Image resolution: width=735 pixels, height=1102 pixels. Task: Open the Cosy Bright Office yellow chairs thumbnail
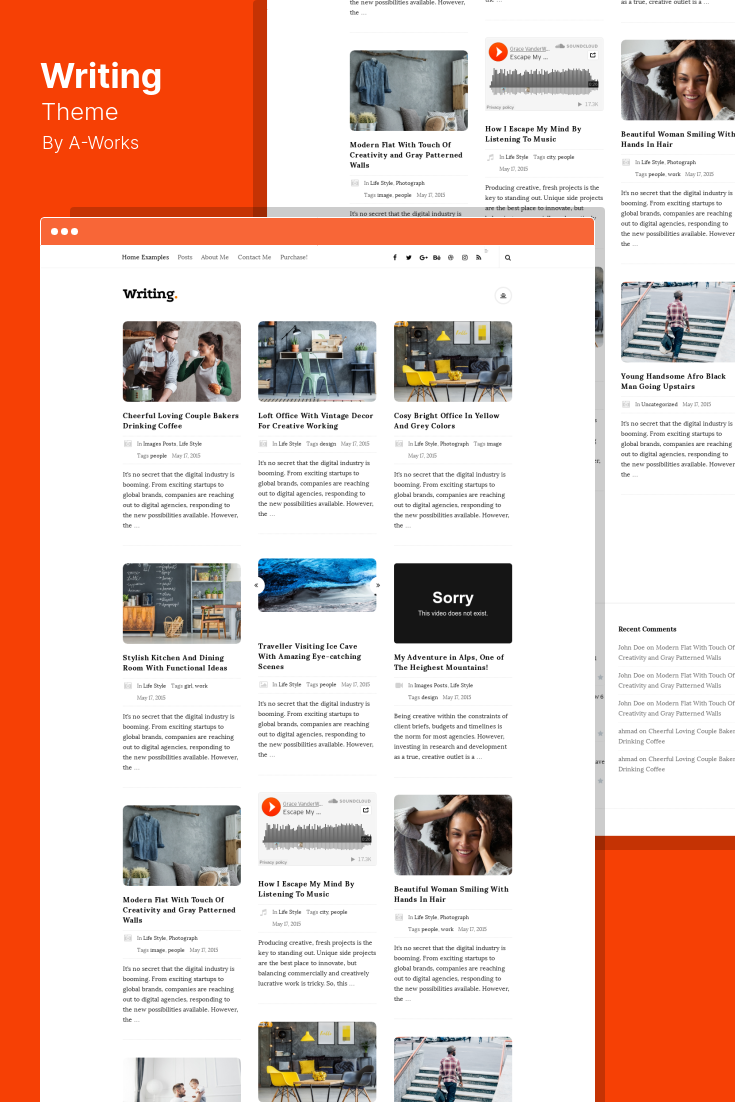[x=453, y=361]
